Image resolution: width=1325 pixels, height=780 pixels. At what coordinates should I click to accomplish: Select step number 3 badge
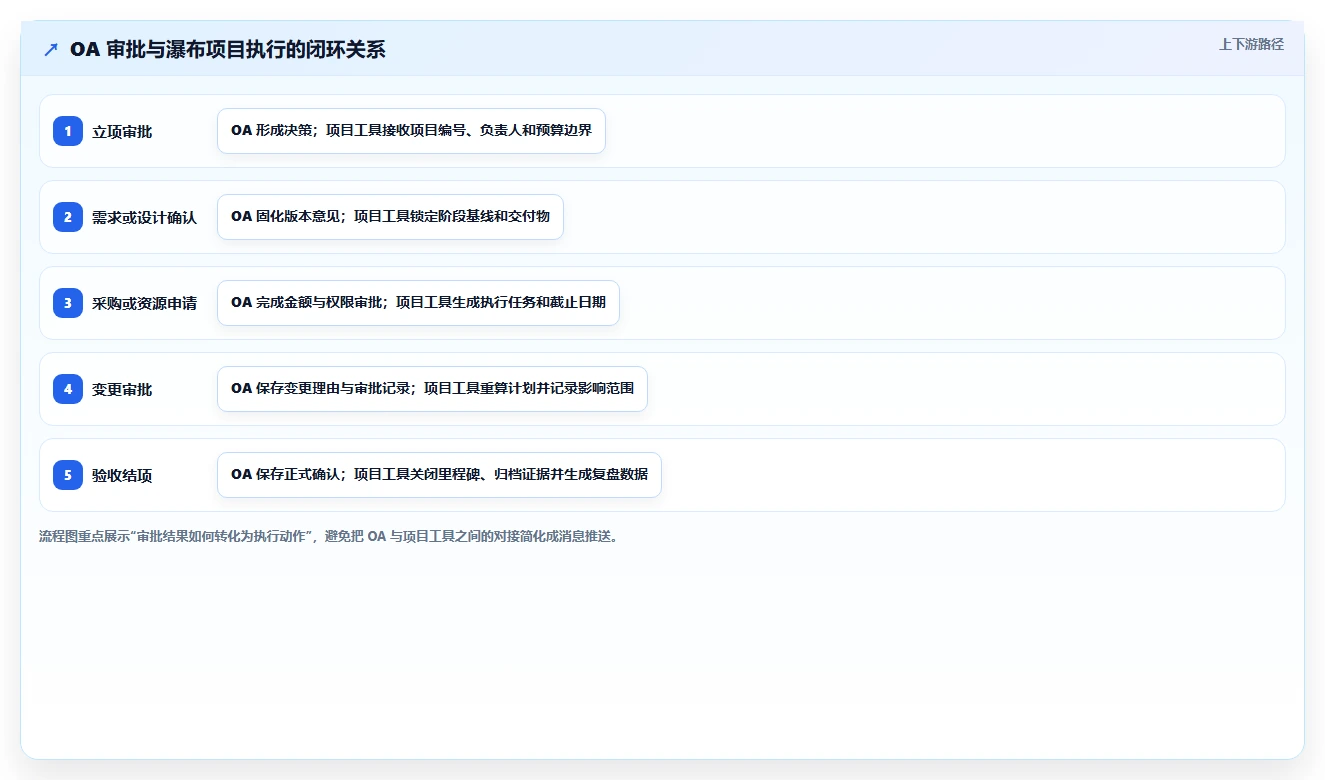tap(68, 303)
